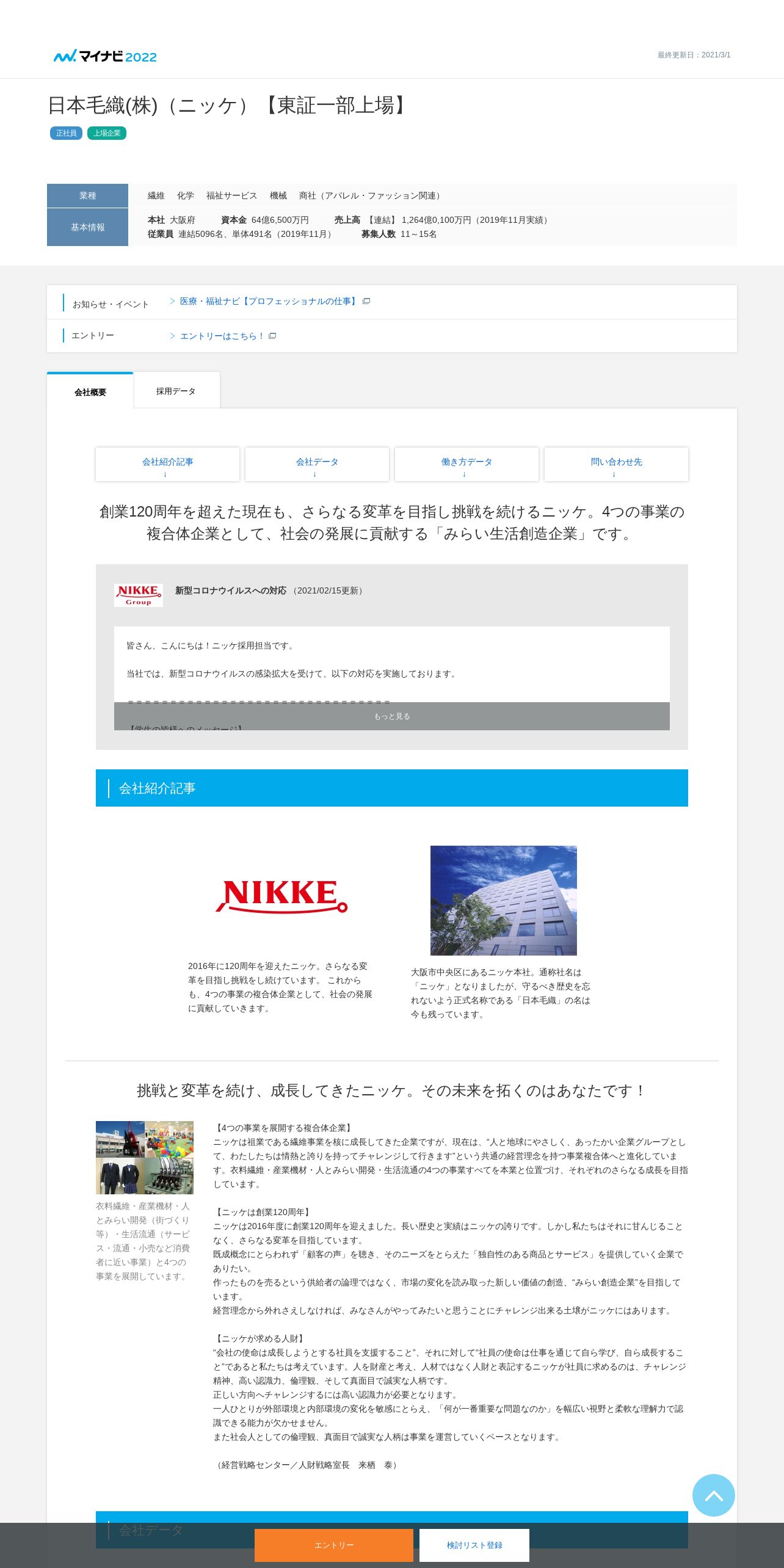Jump to 会社データ section anchor
The width and height of the screenshot is (784, 1568).
click(x=317, y=465)
